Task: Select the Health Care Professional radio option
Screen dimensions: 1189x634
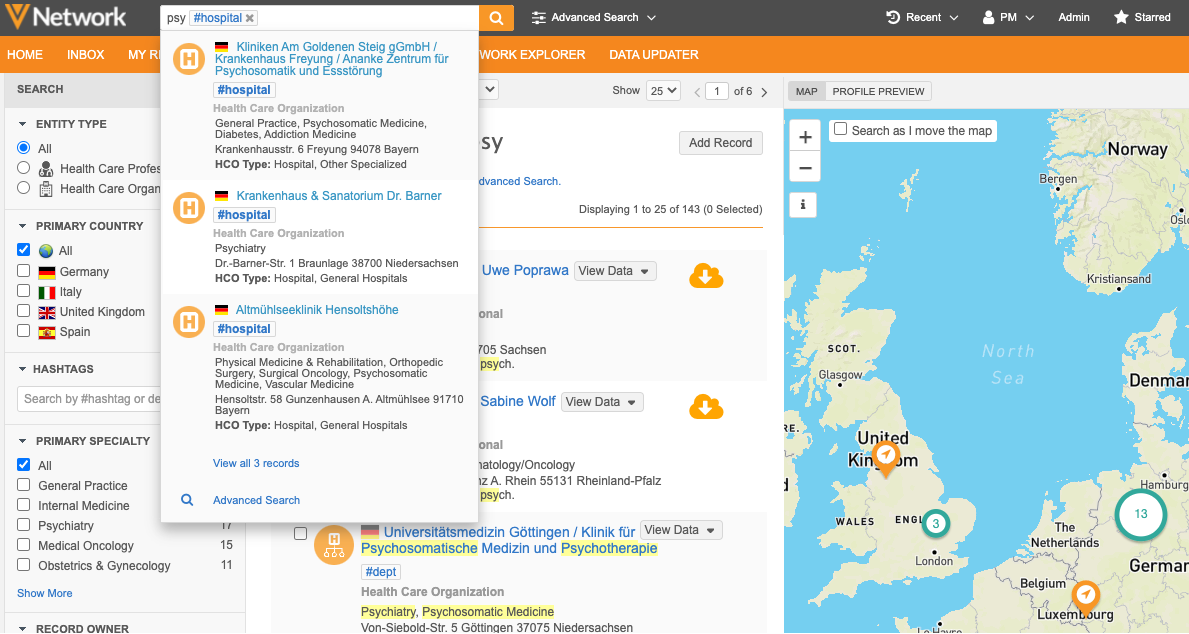Action: pyautogui.click(x=23, y=168)
